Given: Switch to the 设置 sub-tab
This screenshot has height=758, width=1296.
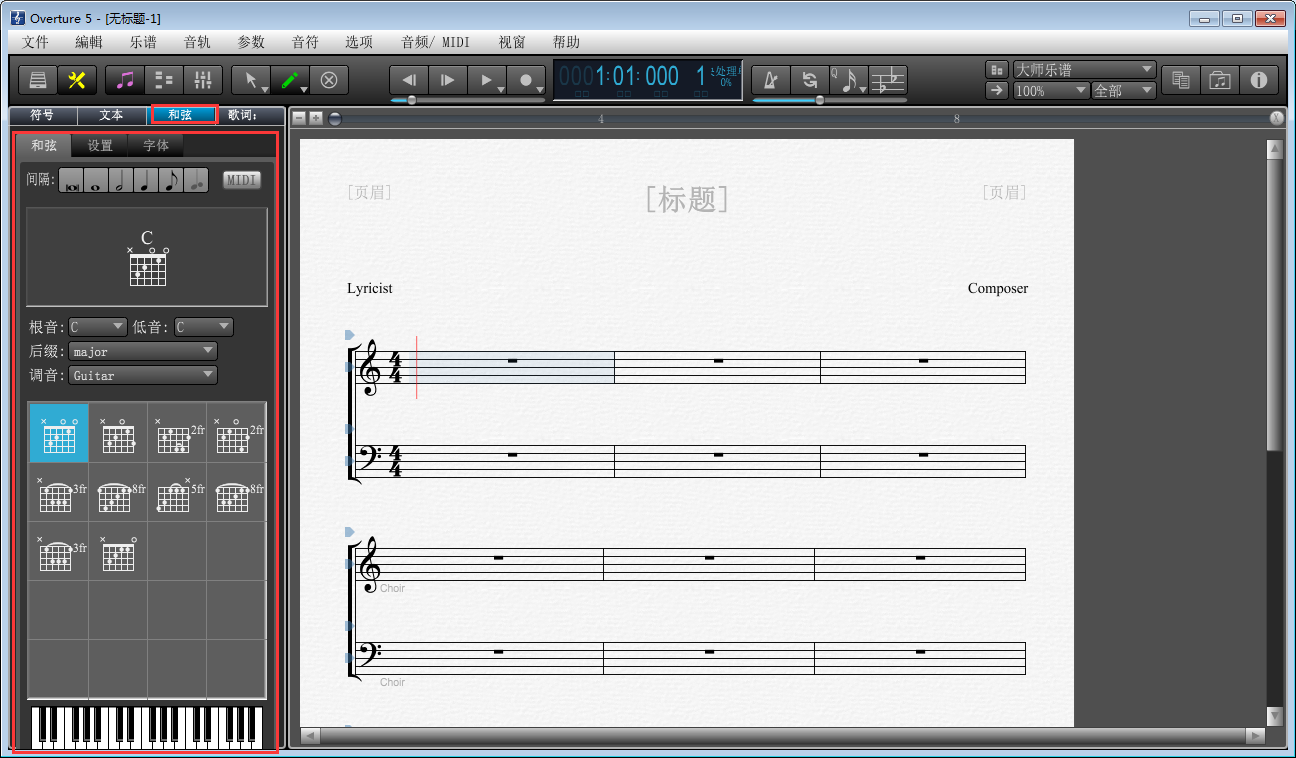Looking at the screenshot, I should 100,146.
